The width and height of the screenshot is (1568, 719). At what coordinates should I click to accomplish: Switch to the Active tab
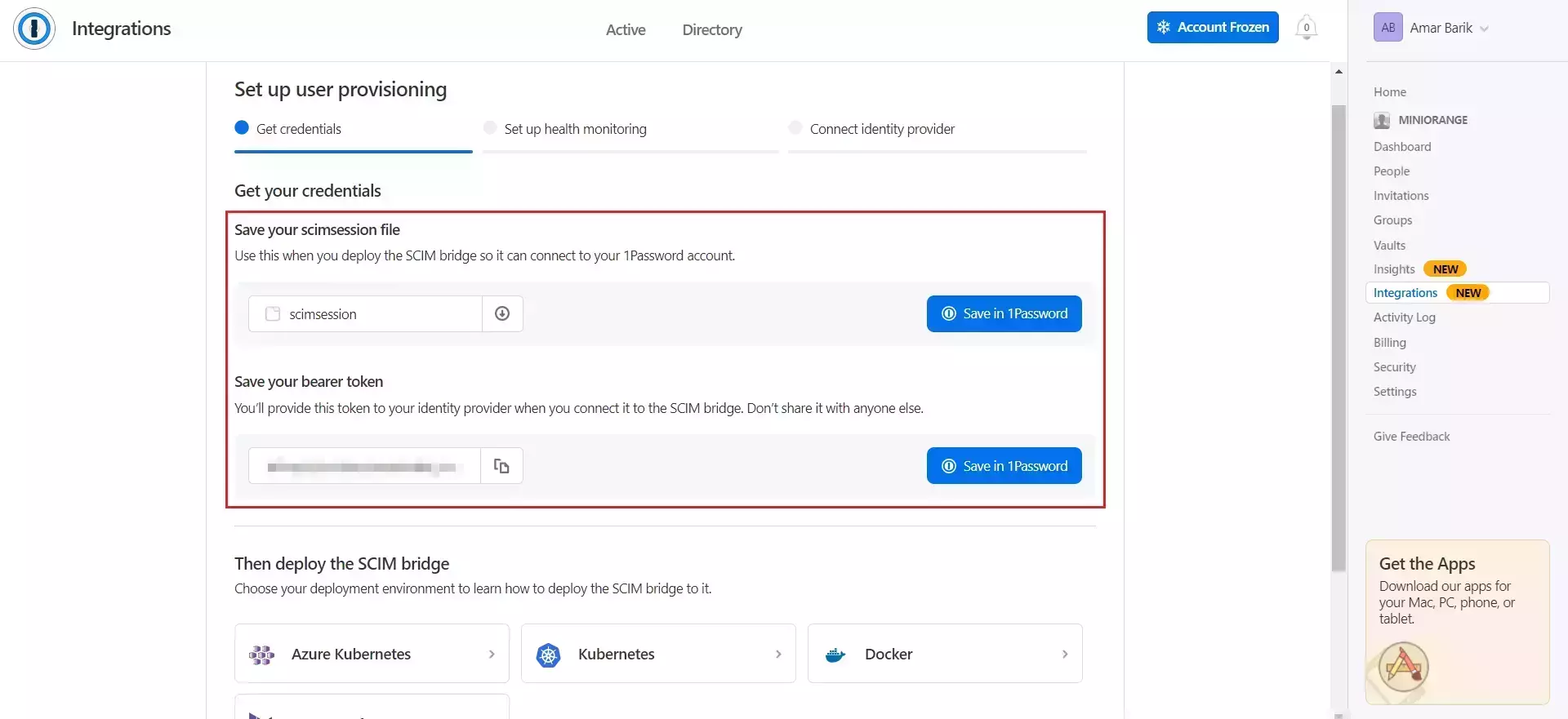[x=626, y=30]
